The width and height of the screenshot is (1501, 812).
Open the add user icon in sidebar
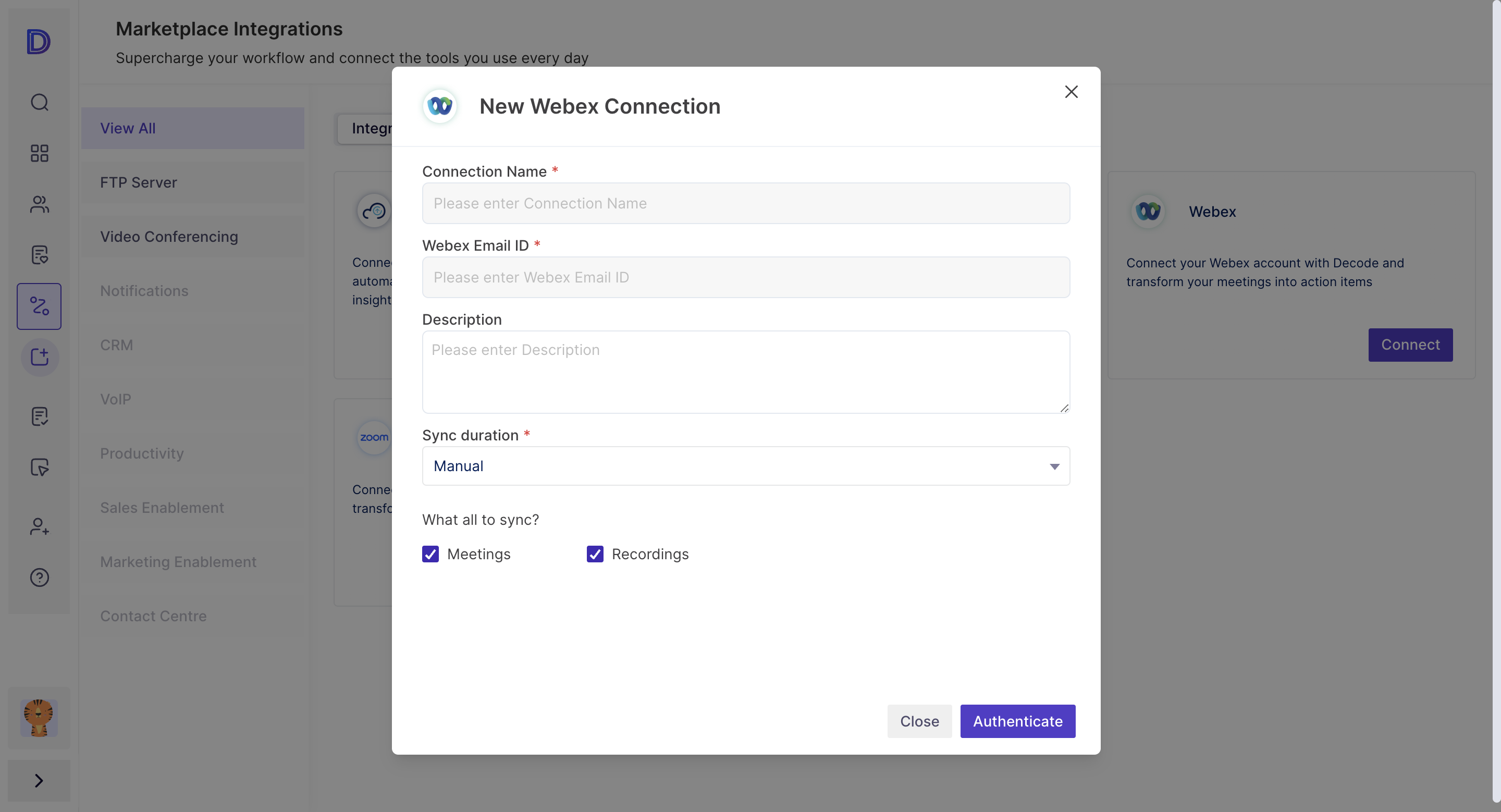39,526
